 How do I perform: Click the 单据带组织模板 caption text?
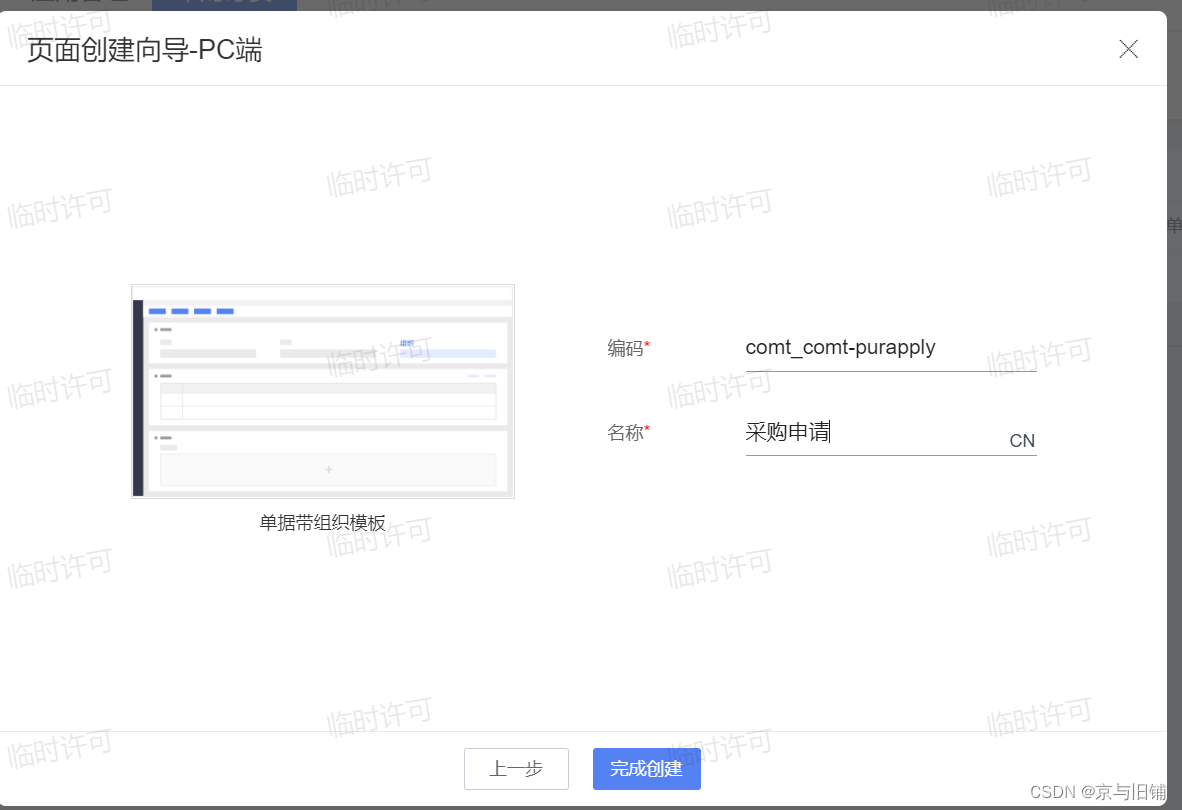(x=323, y=522)
